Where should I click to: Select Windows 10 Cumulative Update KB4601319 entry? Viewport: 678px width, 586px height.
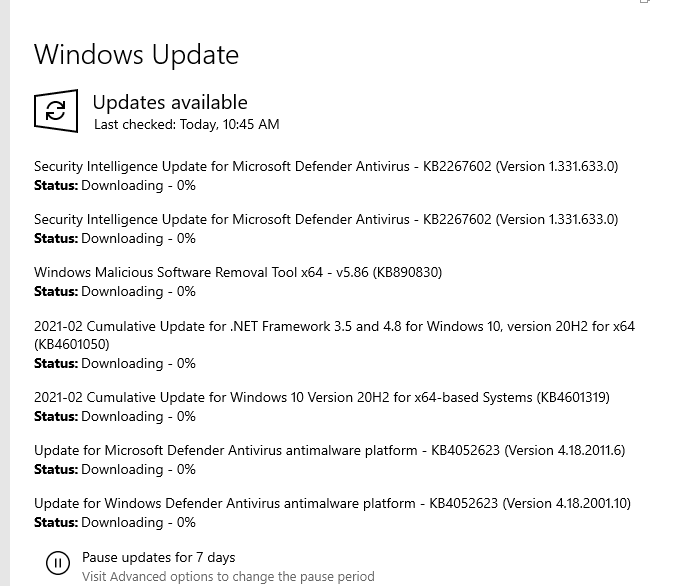[x=322, y=397]
